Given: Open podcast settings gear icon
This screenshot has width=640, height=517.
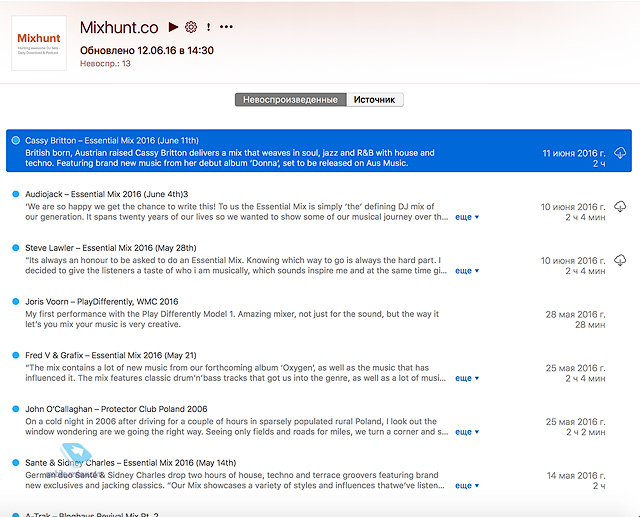Looking at the screenshot, I should click(191, 27).
